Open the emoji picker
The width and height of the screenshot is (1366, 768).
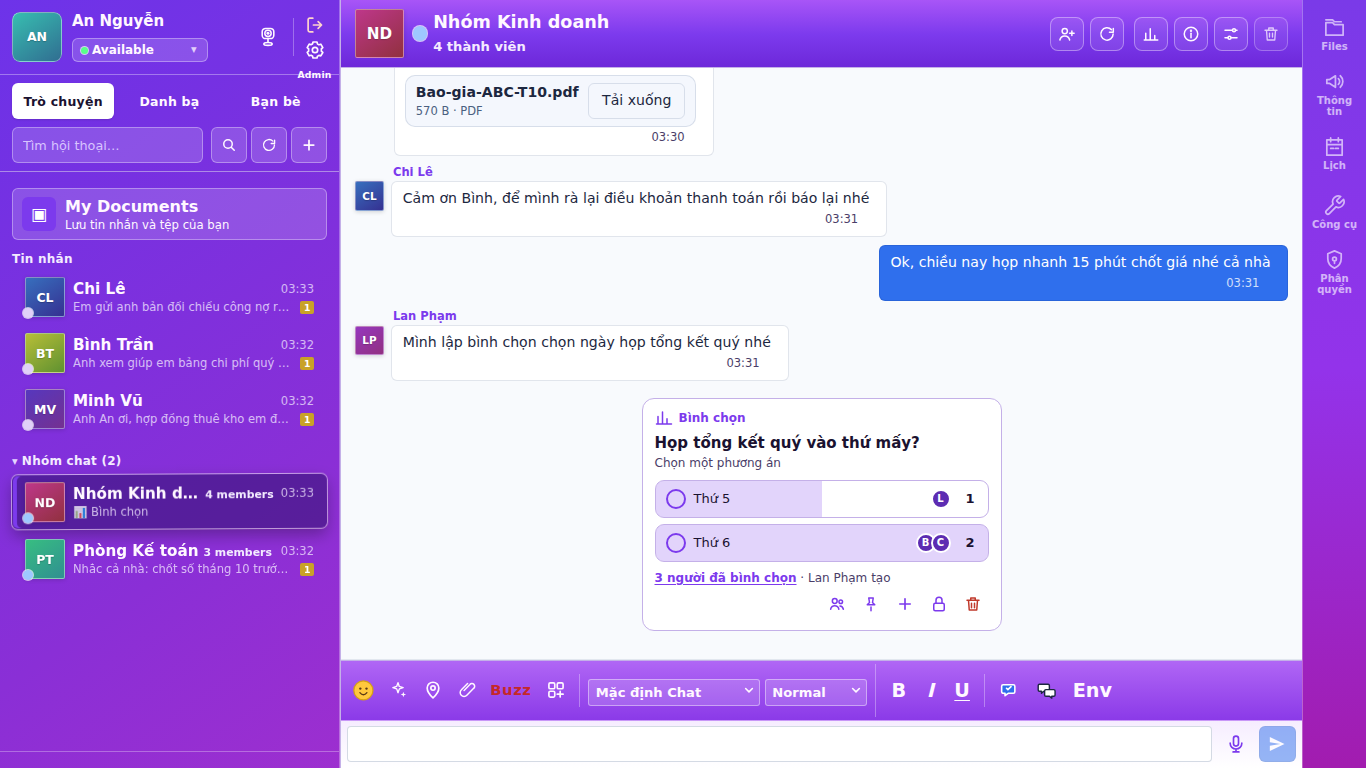point(363,690)
